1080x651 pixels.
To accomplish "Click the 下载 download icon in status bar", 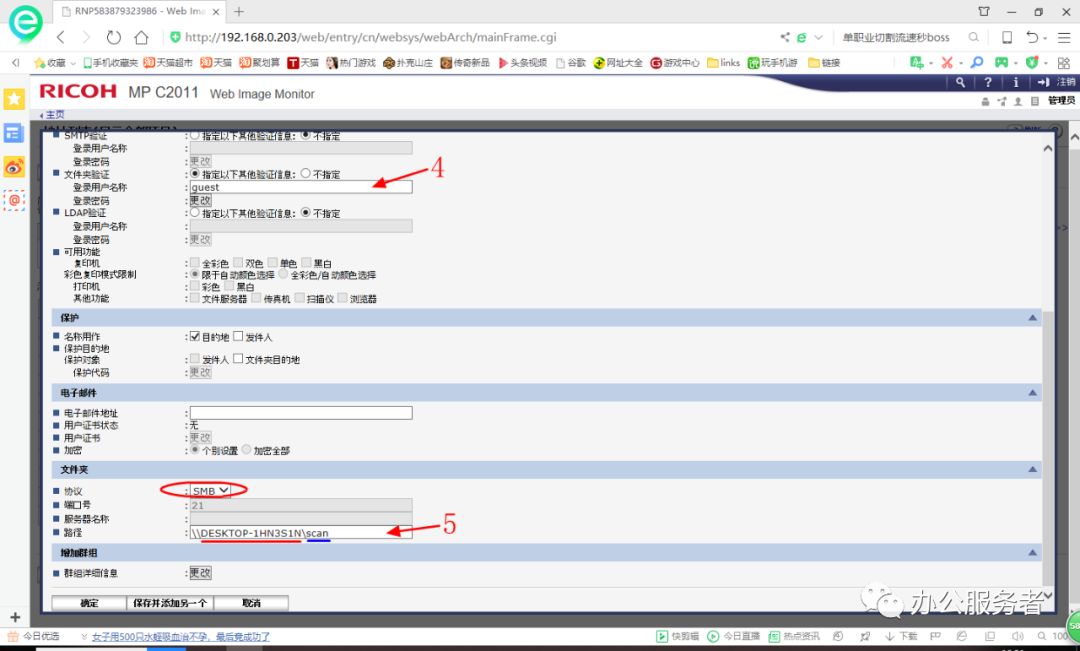I will tap(901, 637).
